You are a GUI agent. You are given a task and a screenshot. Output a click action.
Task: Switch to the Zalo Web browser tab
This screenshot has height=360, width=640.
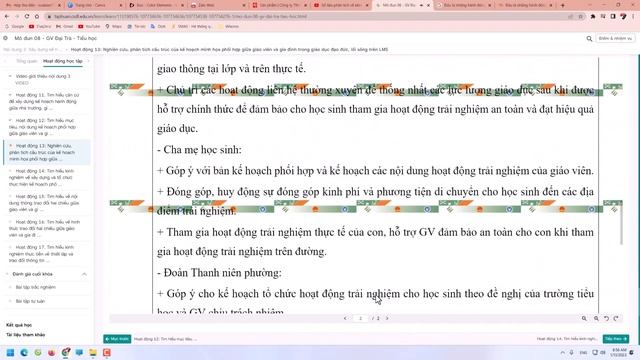pos(218,5)
